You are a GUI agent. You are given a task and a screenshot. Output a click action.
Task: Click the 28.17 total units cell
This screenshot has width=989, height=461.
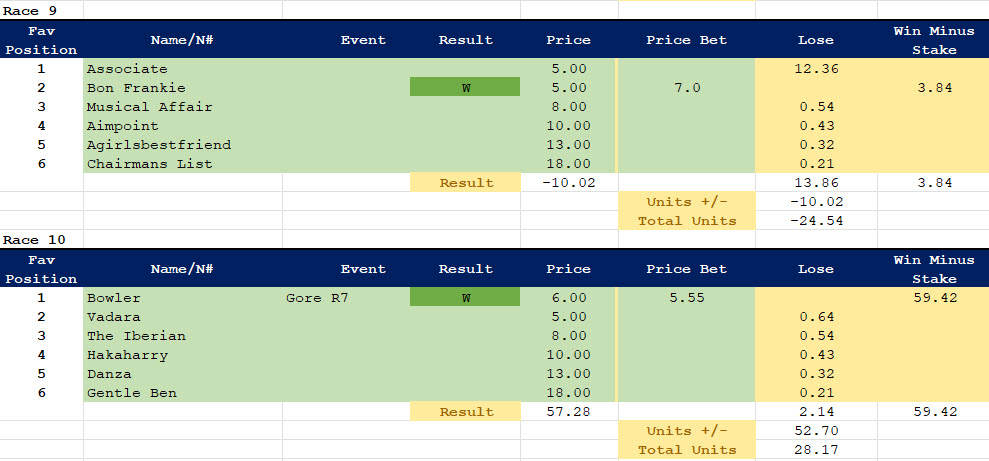point(816,450)
